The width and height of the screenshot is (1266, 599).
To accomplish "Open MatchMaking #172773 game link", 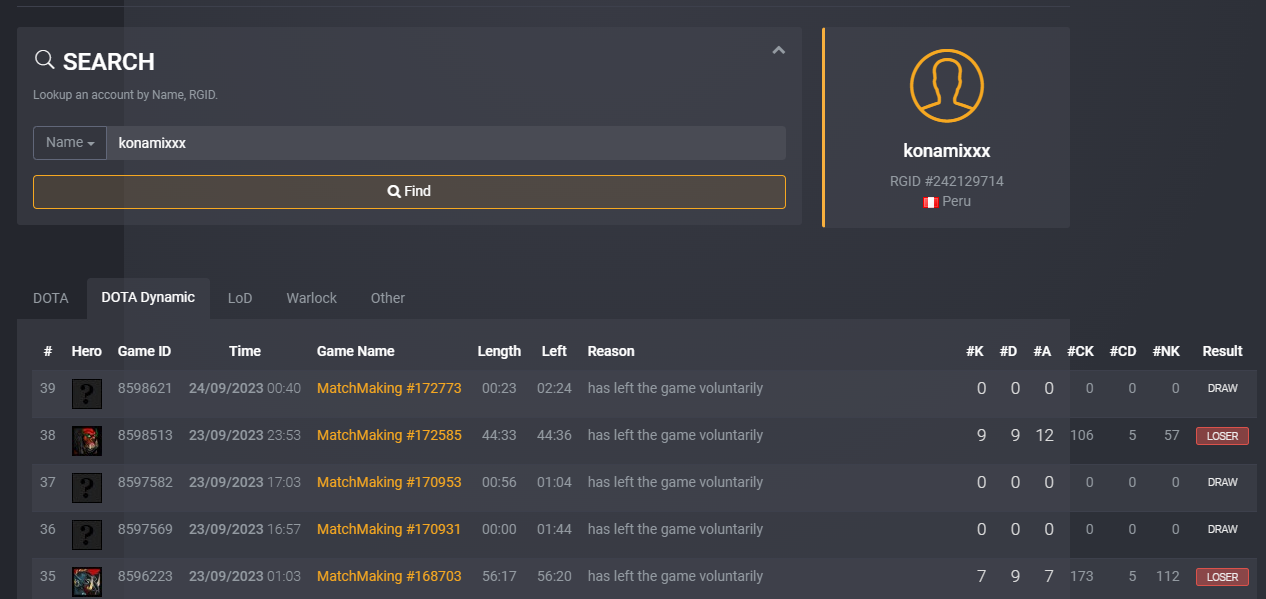I will tap(389, 388).
